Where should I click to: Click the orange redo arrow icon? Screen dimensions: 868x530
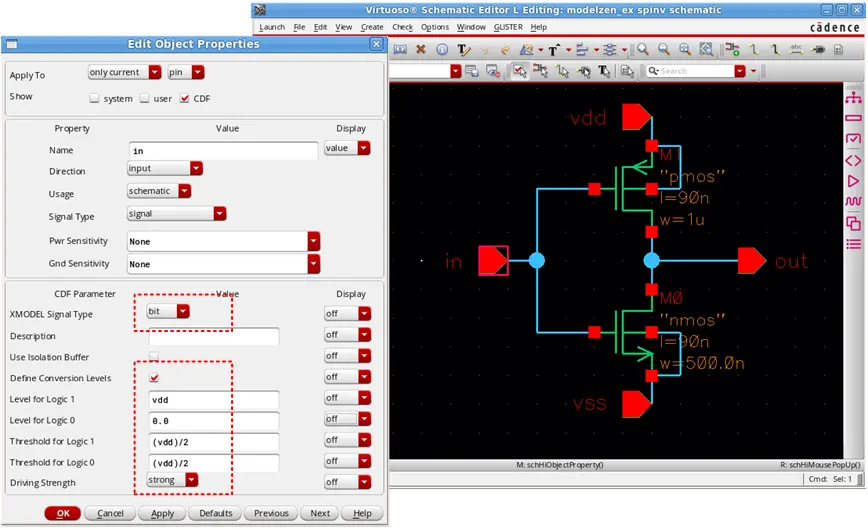[505, 50]
